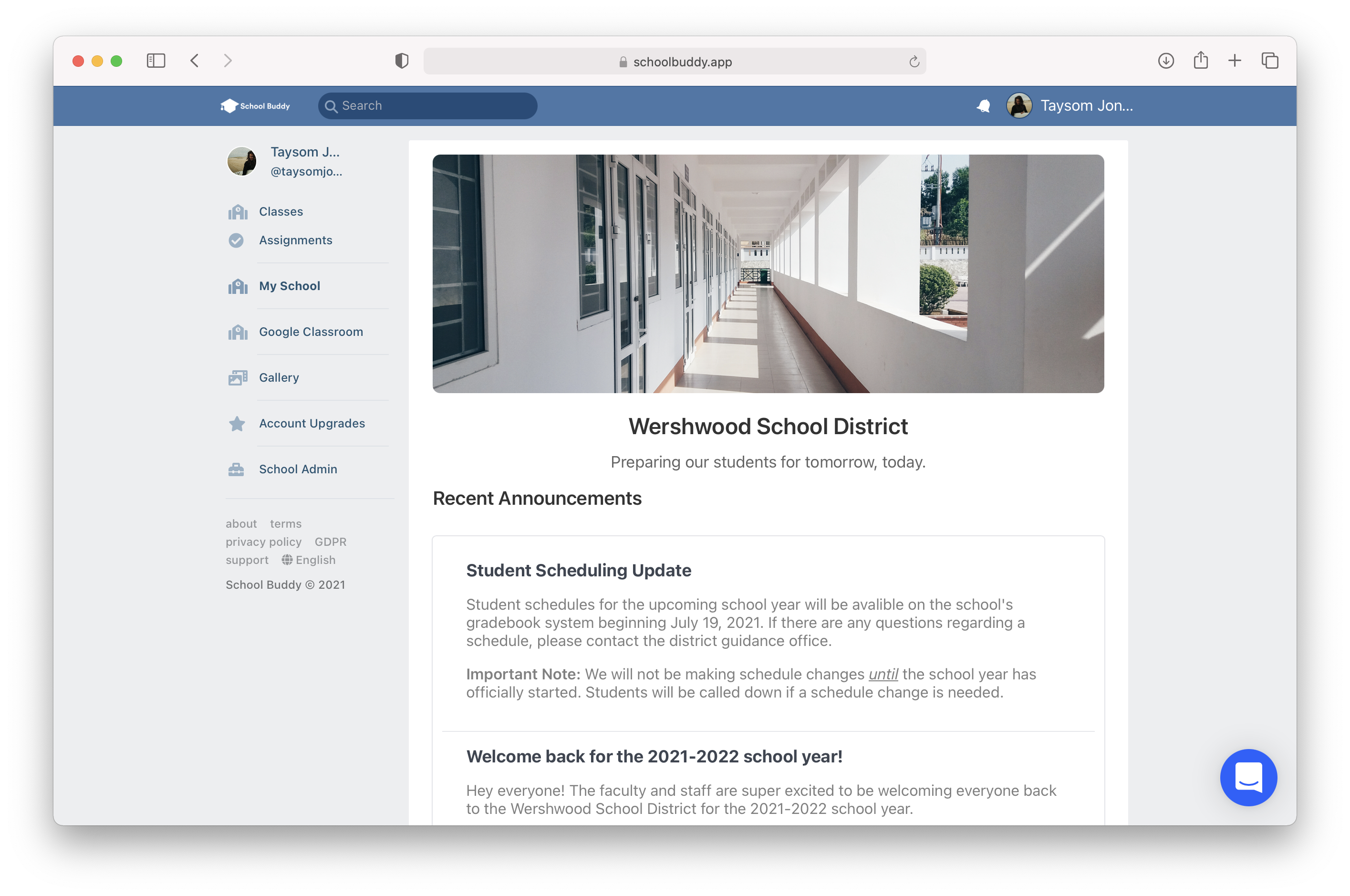The width and height of the screenshot is (1350, 896).
Task: Open School Admin via its briefcase icon
Action: click(x=237, y=469)
